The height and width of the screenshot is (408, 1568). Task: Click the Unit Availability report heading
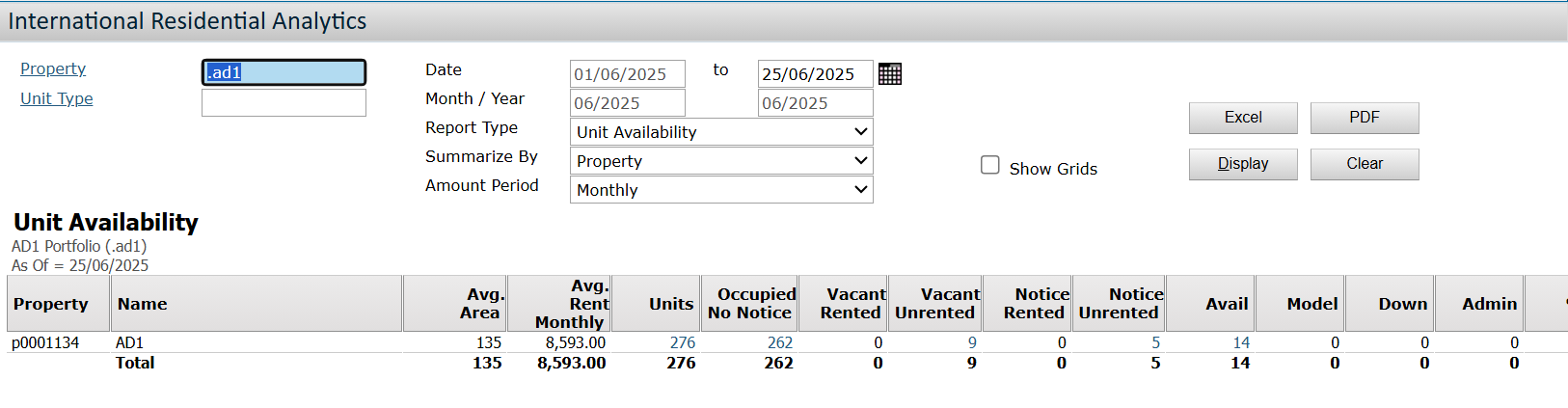[106, 223]
